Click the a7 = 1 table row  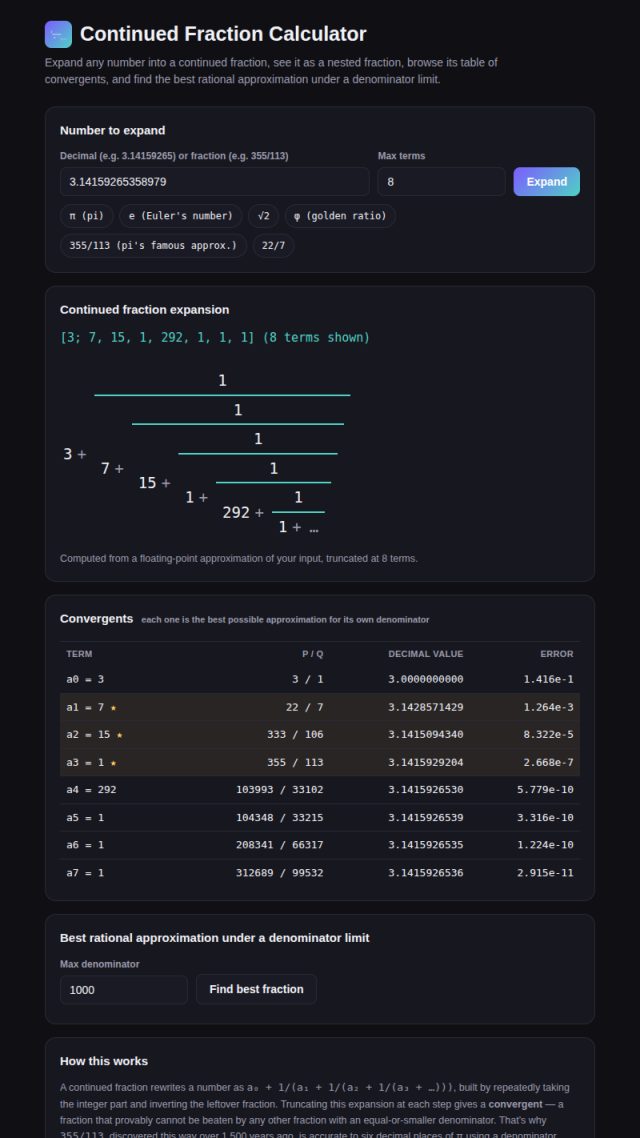[x=320, y=873]
